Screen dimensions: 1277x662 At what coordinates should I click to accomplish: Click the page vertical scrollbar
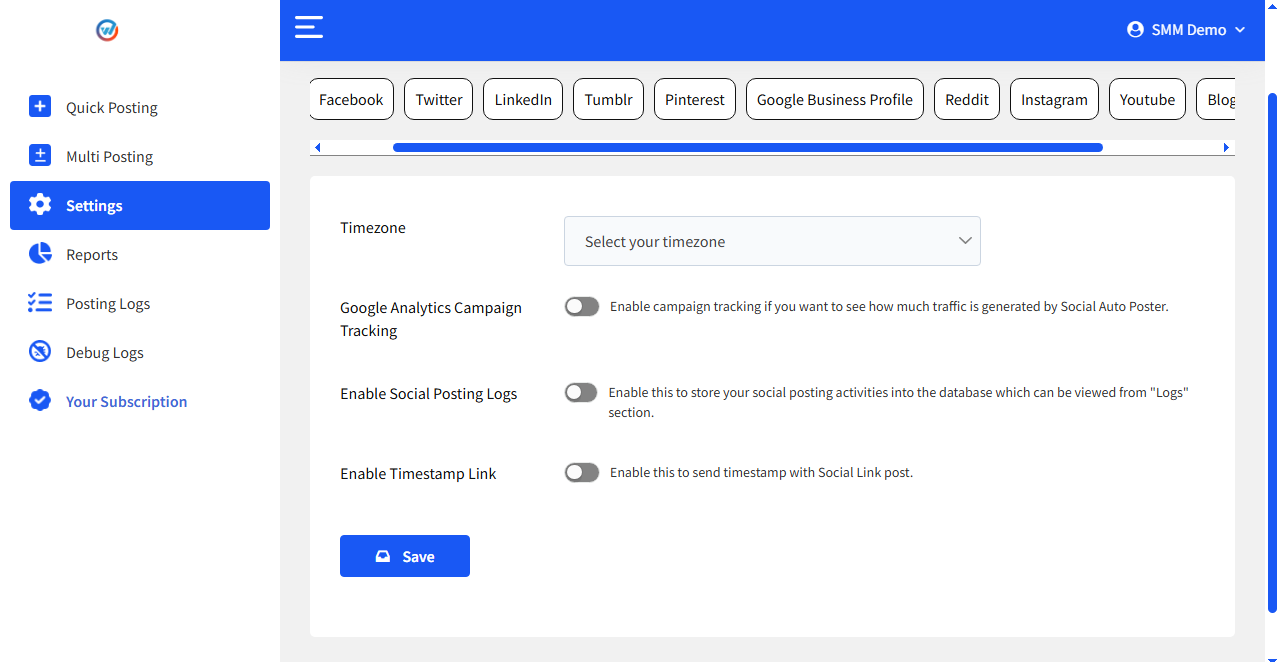click(x=1272, y=352)
